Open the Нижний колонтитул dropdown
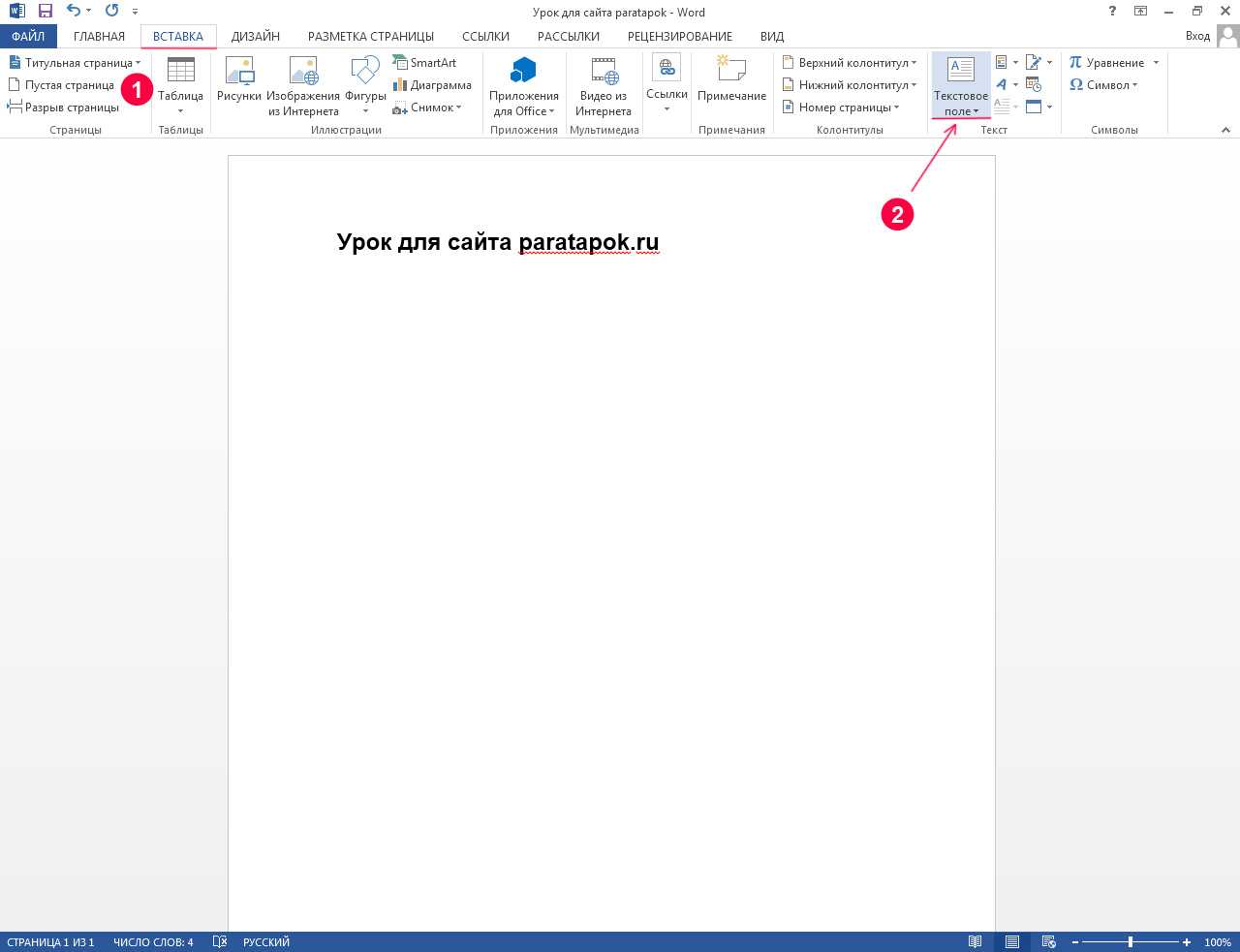Image resolution: width=1240 pixels, height=952 pixels. (850, 85)
